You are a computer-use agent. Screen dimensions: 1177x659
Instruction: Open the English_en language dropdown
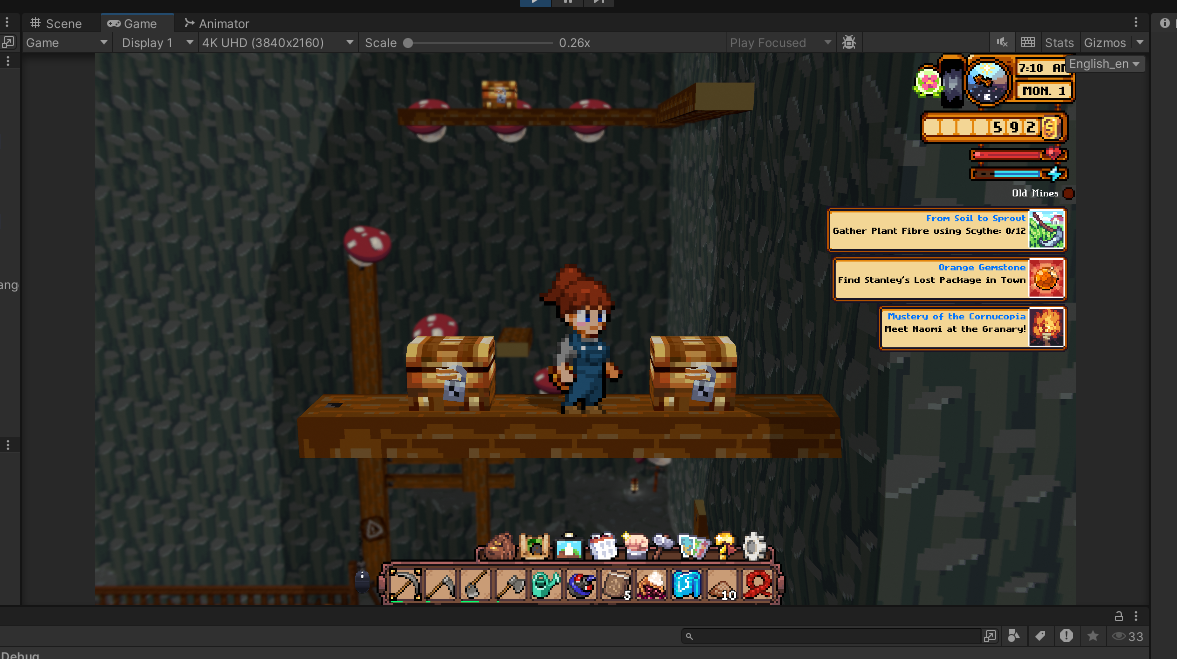tap(1104, 64)
